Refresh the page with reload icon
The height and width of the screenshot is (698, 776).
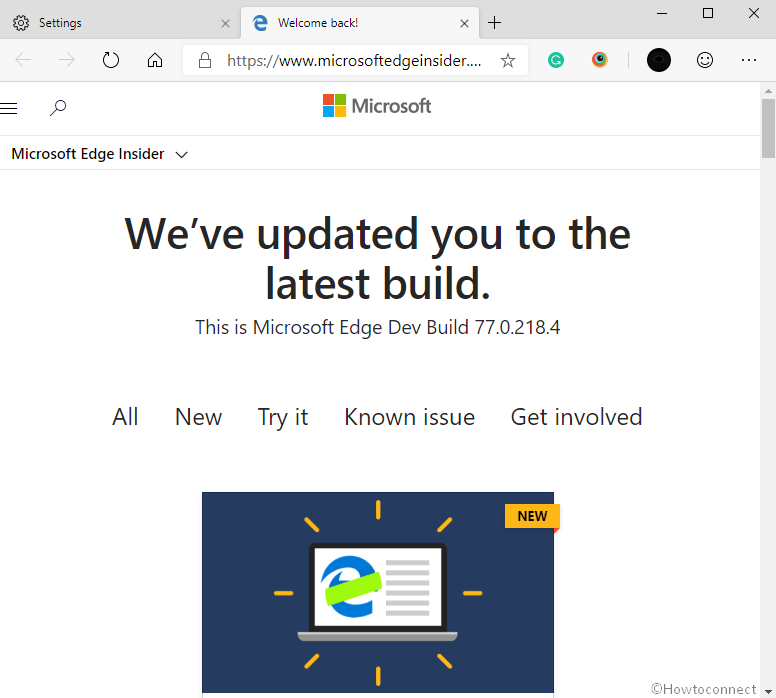tap(111, 60)
